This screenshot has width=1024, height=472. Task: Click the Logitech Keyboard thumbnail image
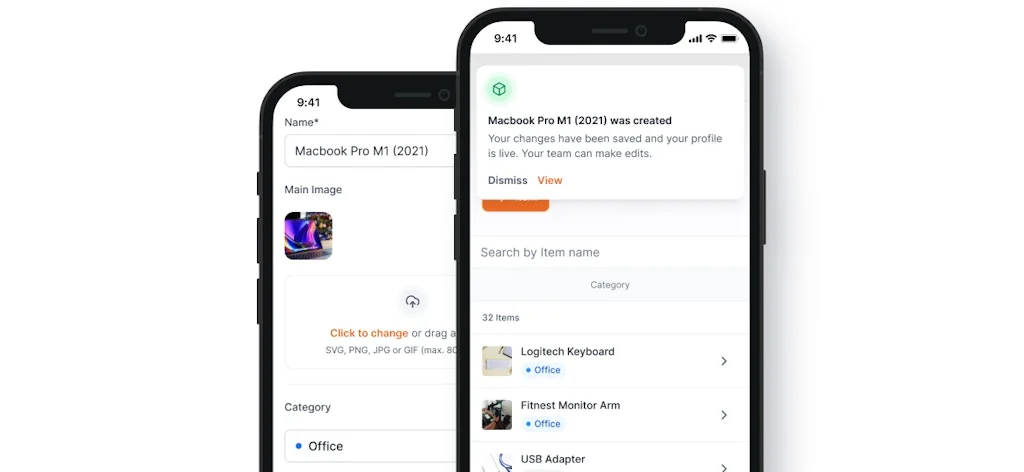coord(497,361)
